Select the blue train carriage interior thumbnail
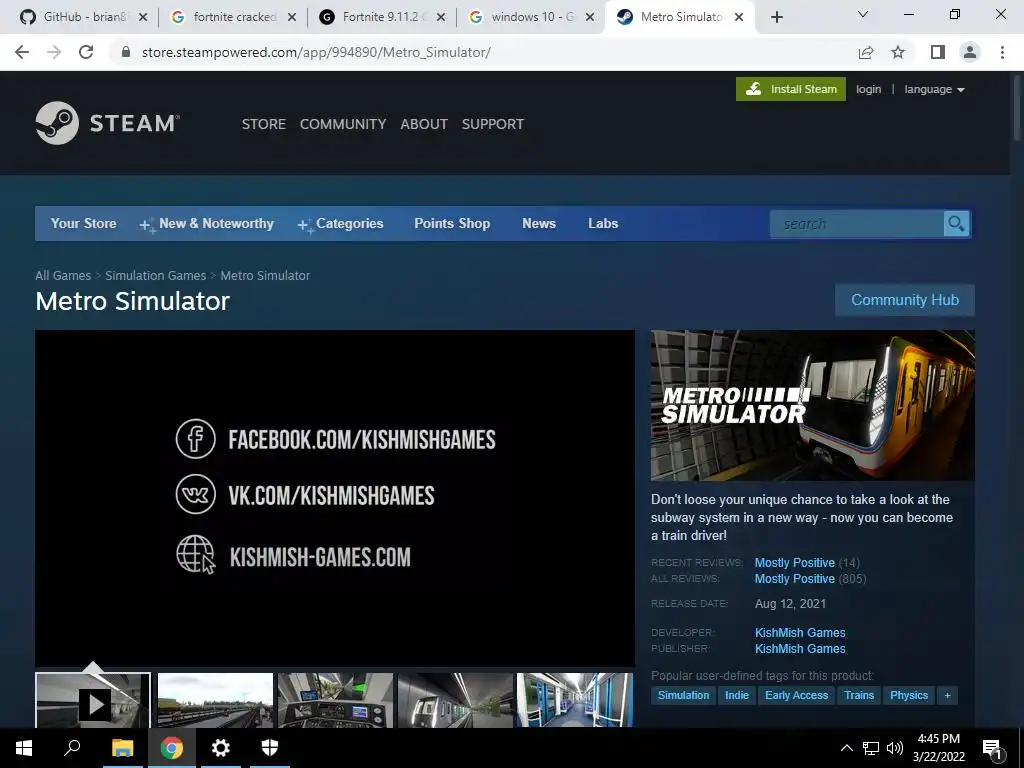This screenshot has height=768, width=1024. [575, 701]
